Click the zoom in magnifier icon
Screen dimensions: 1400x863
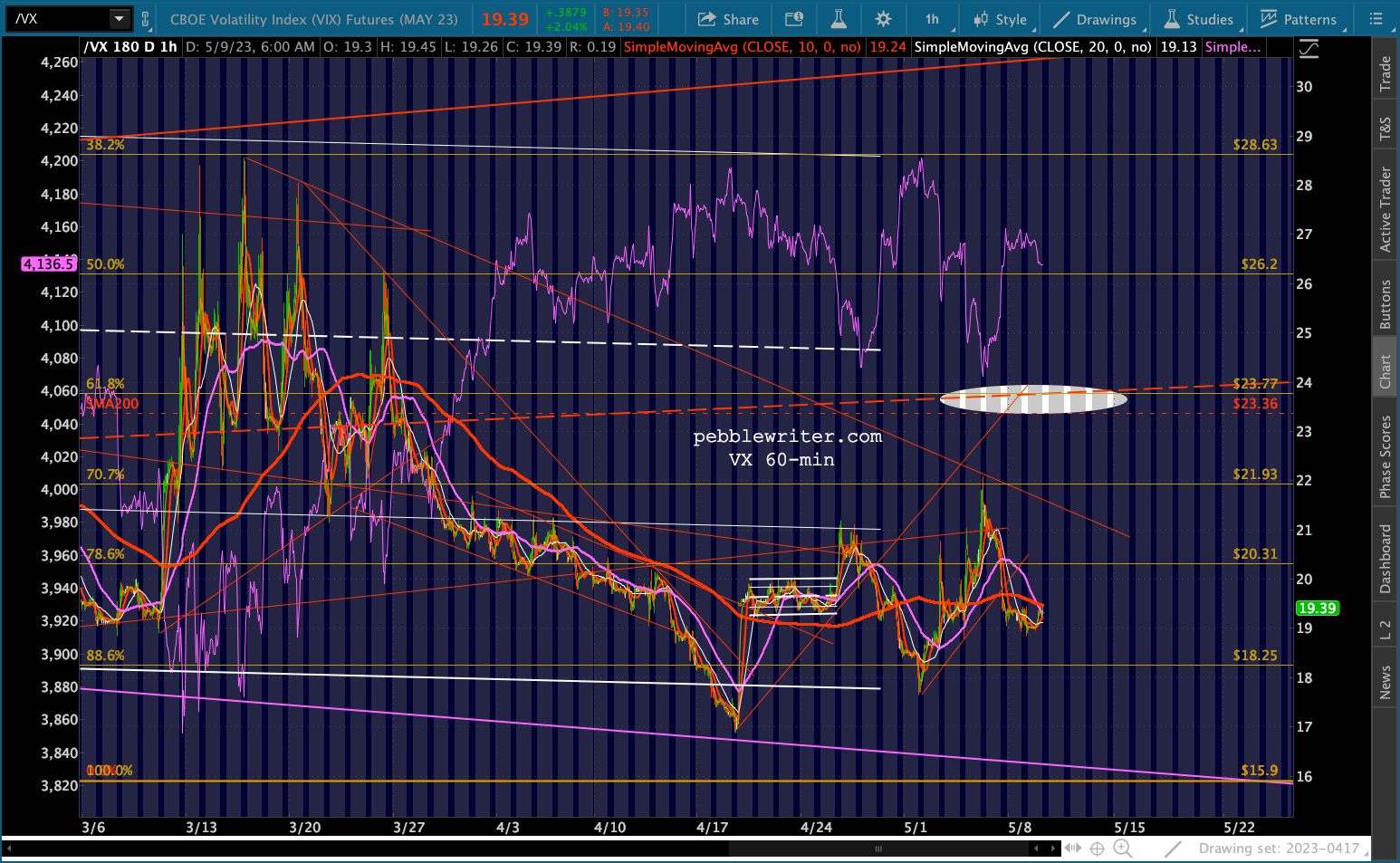point(1122,849)
